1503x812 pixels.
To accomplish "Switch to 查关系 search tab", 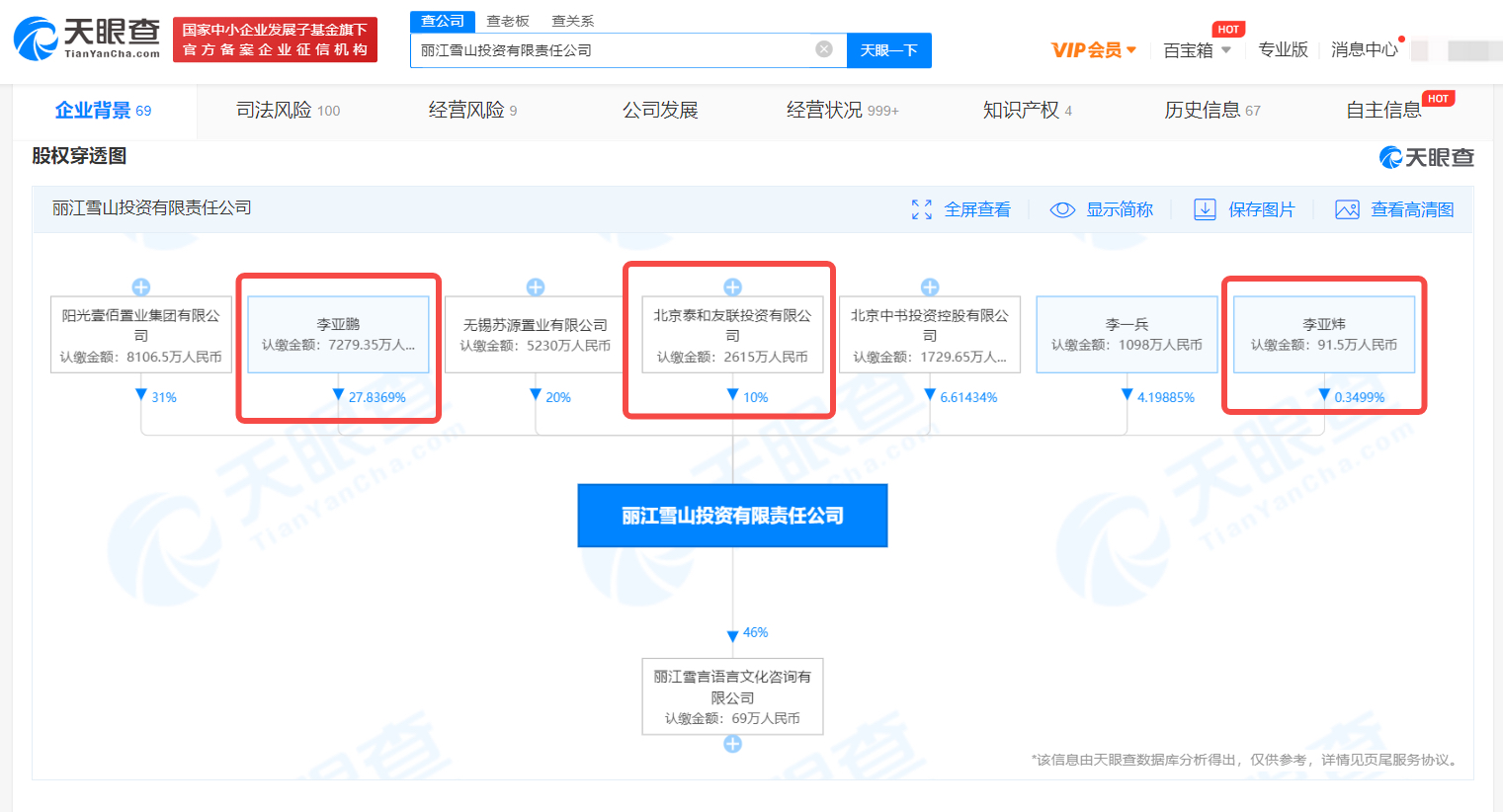I will click(x=573, y=21).
